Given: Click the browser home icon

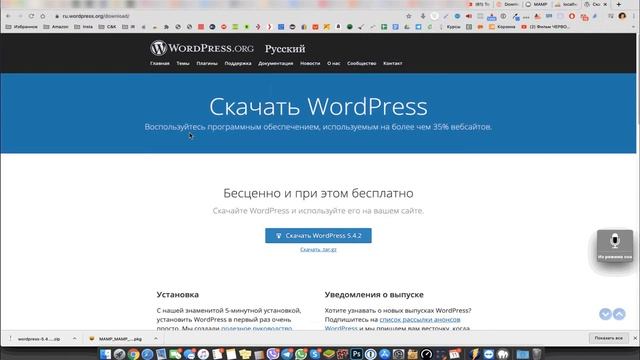Looking at the screenshot, I should (x=43, y=16).
